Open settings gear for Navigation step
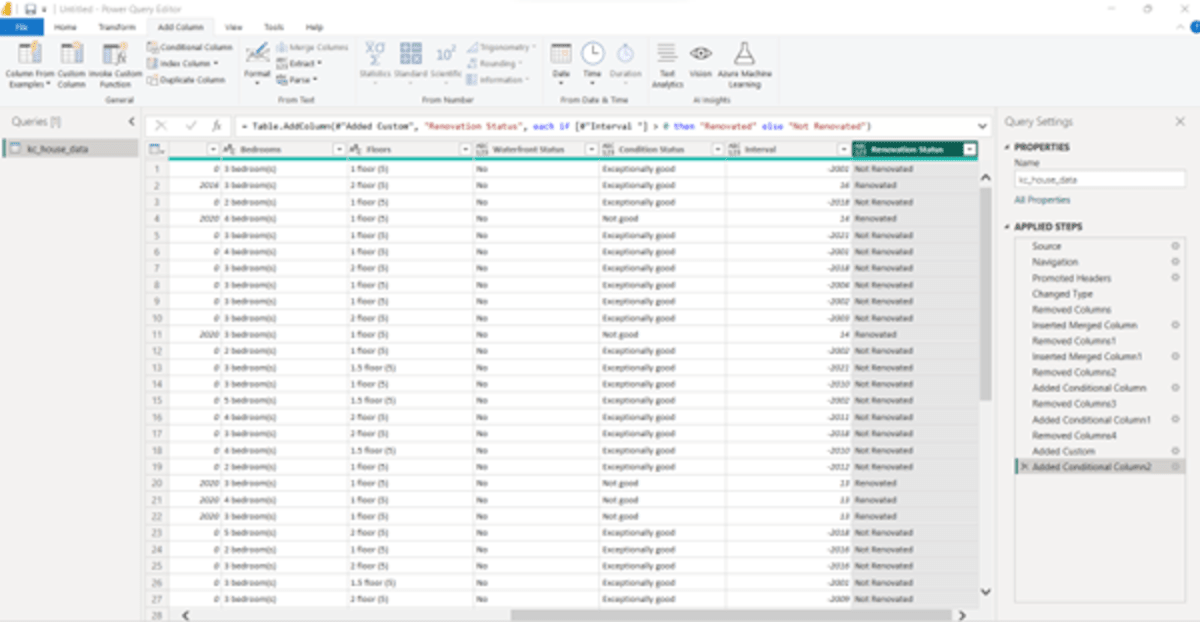The width and height of the screenshot is (1200, 622). [1175, 262]
